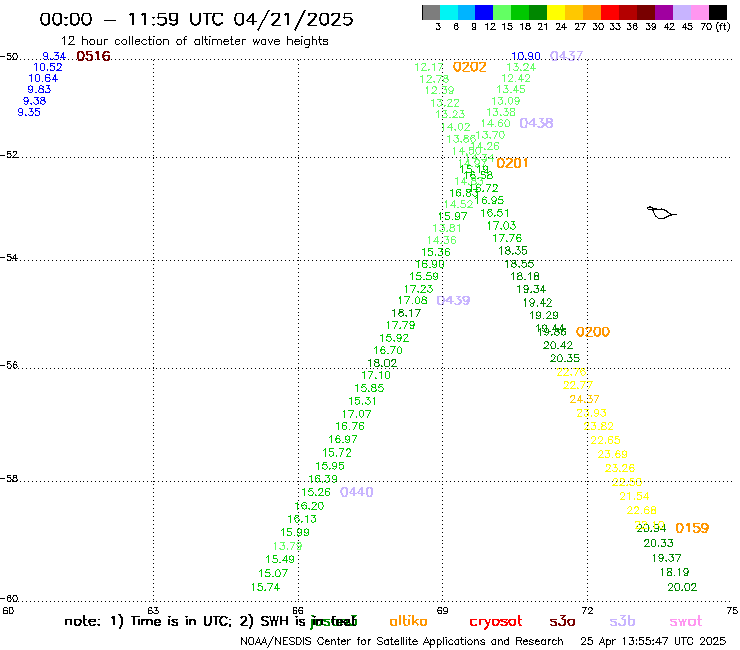Click the s3a time label 0516
This screenshot has height=650, width=740.
[x=93, y=56]
